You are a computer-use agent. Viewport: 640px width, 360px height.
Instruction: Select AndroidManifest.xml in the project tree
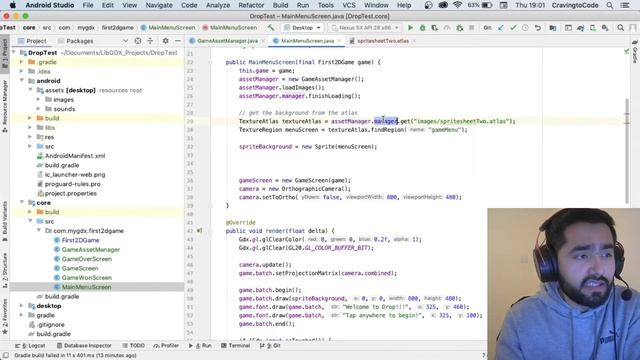point(75,156)
